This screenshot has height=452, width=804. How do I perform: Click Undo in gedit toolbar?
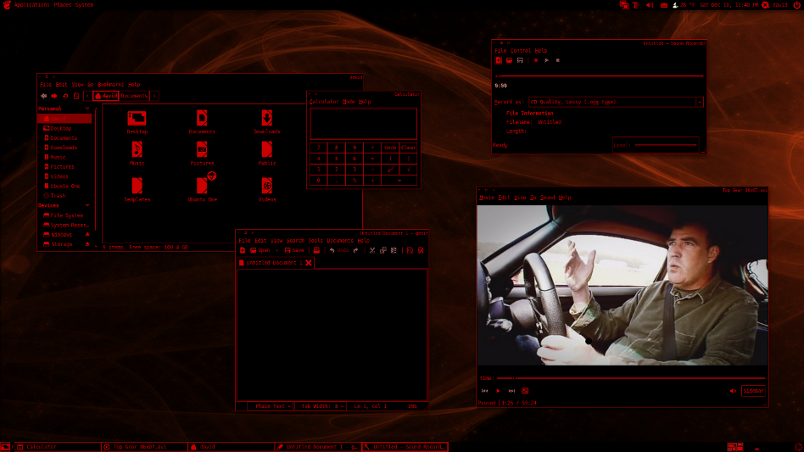339,251
